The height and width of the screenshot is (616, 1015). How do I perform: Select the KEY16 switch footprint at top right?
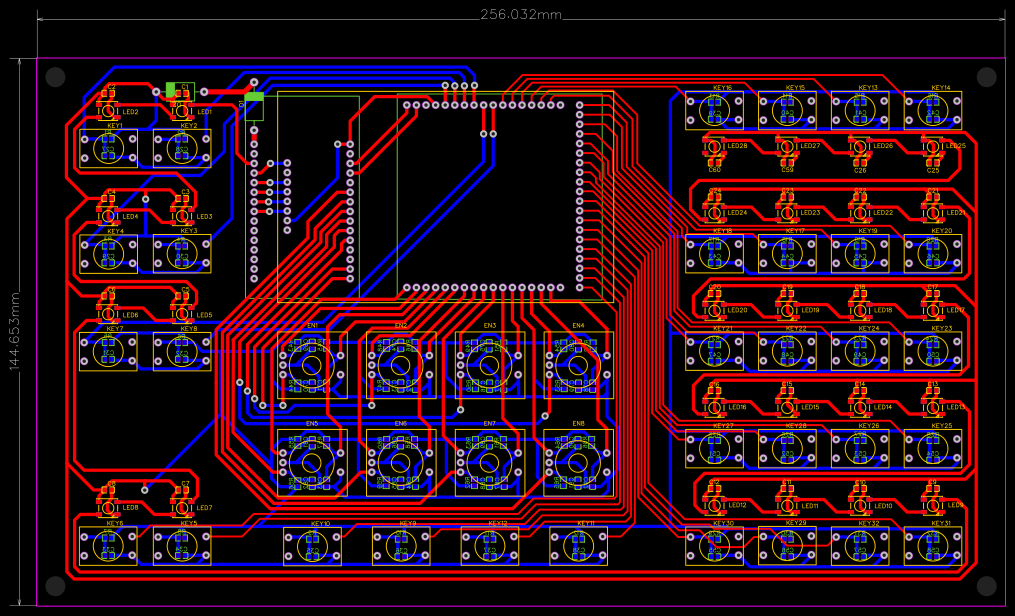[x=715, y=110]
